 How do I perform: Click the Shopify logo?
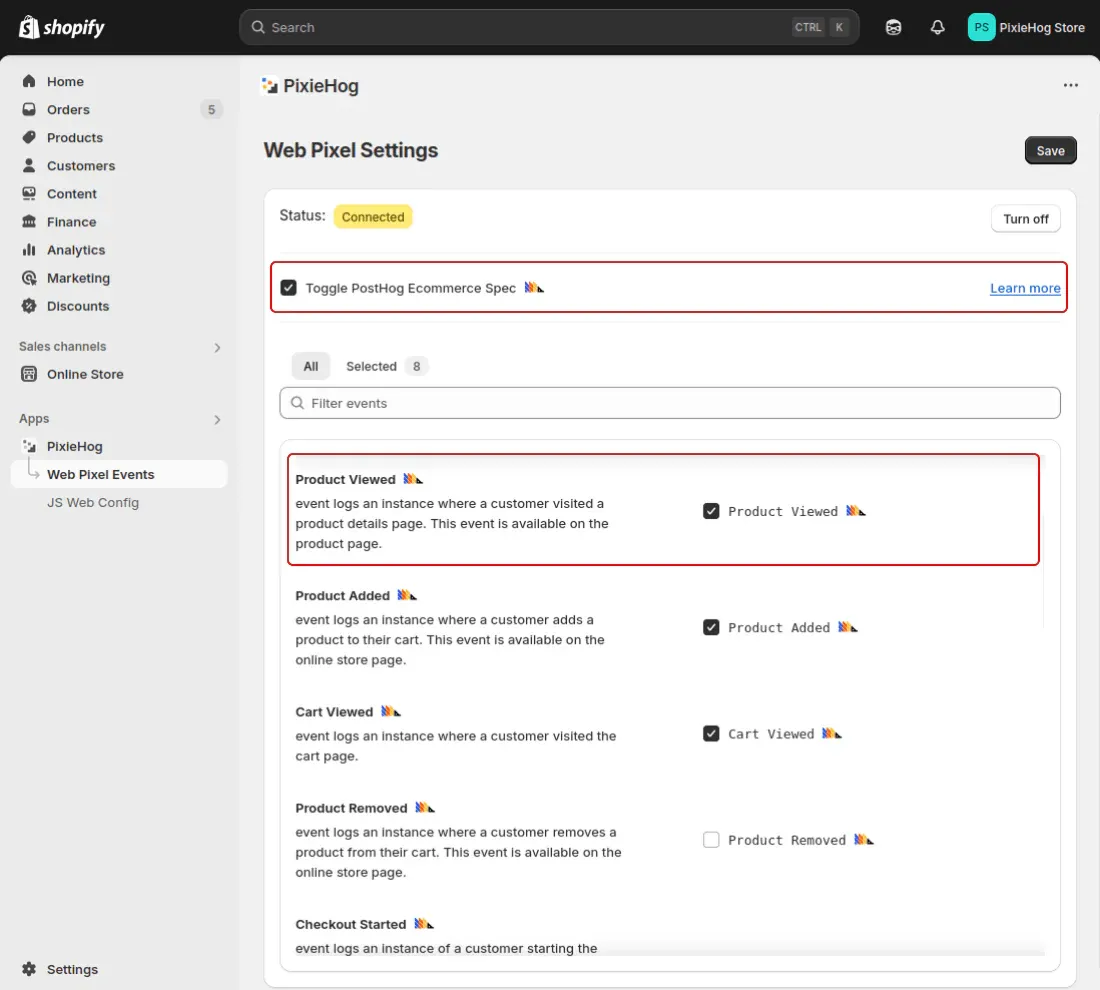click(62, 27)
